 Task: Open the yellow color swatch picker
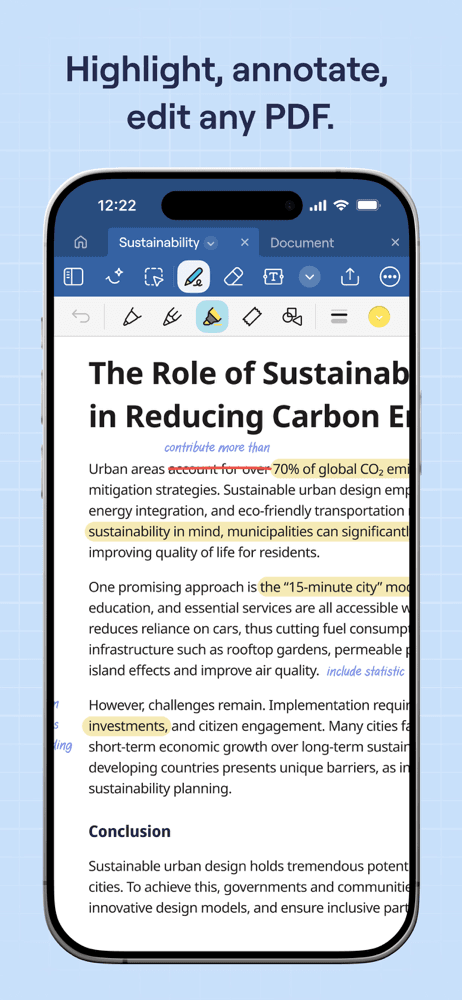(x=379, y=316)
